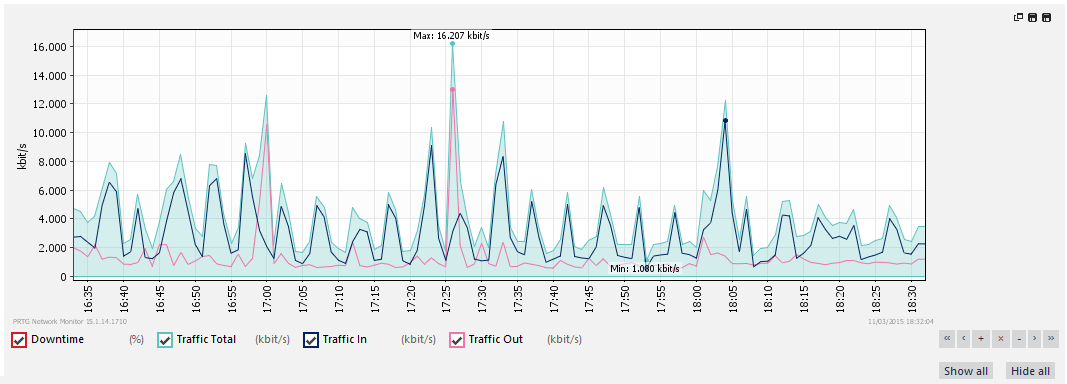Viewport: 1067px width, 384px height.
Task: Toggle the Traffic In checkbox
Action: [311, 340]
